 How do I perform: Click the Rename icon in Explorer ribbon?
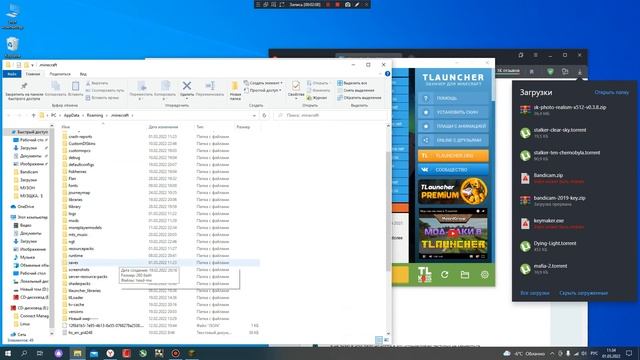click(210, 86)
